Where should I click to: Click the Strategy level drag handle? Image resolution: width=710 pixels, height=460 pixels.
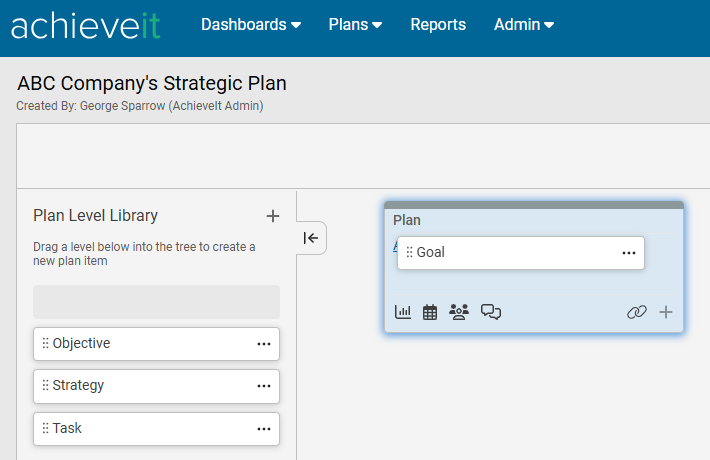pyautogui.click(x=45, y=386)
